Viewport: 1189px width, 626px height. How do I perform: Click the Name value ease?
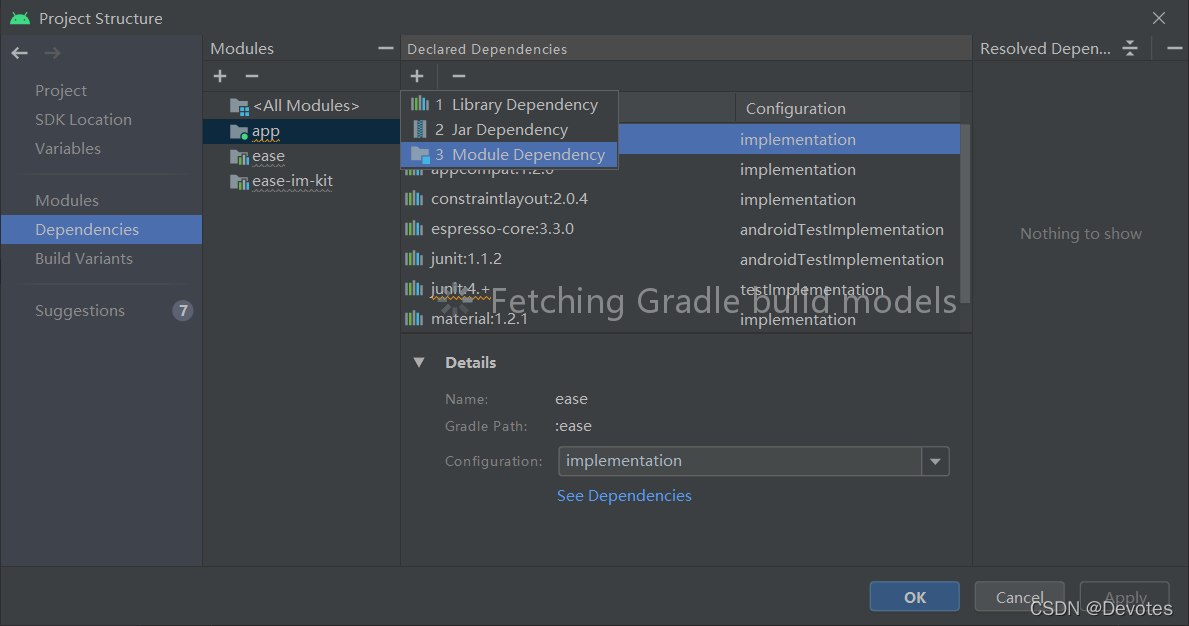(x=571, y=399)
